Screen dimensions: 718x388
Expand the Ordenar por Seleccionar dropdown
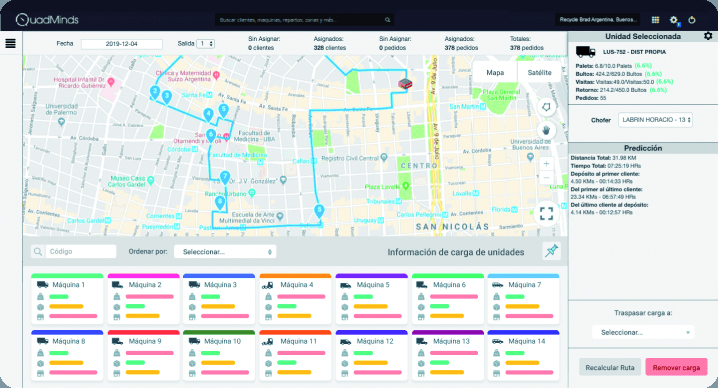point(225,251)
